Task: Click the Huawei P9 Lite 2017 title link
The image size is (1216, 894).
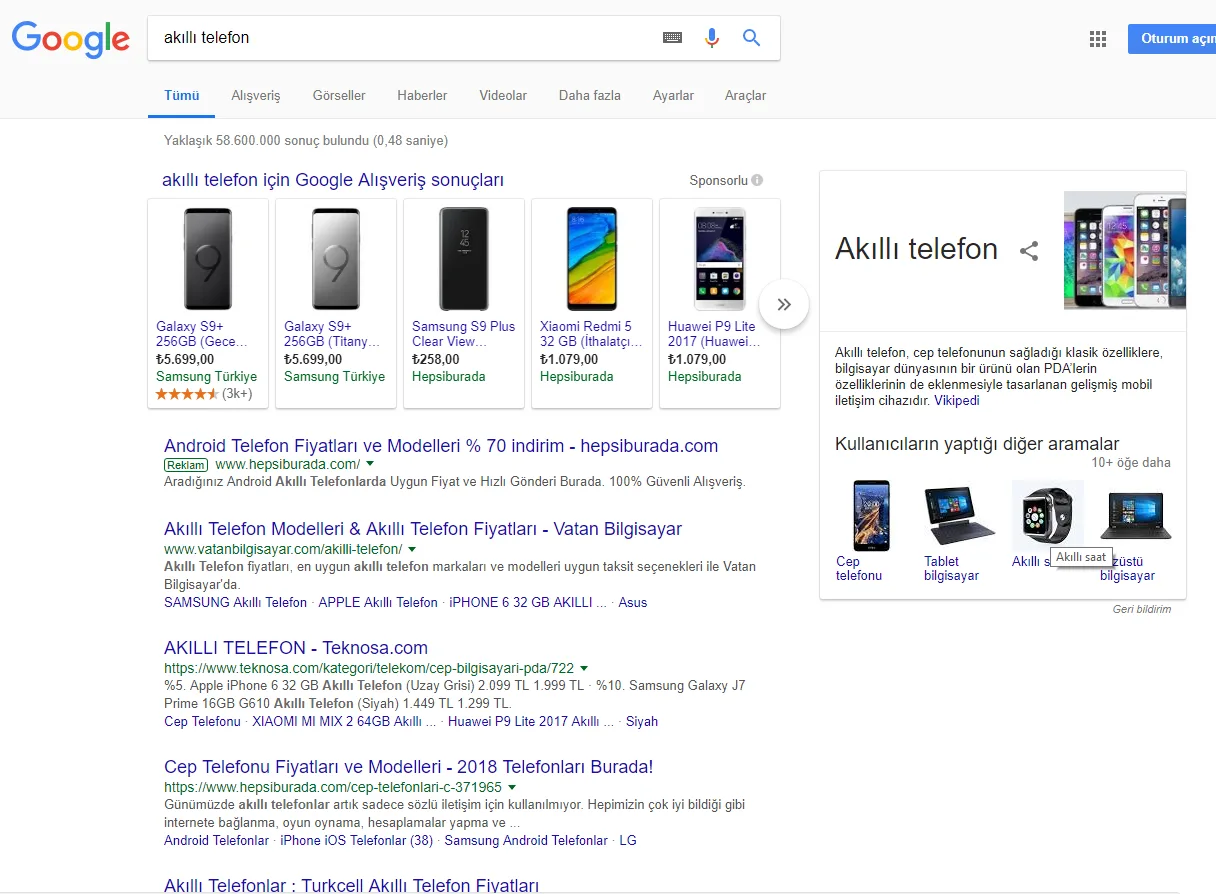Action: tap(714, 334)
